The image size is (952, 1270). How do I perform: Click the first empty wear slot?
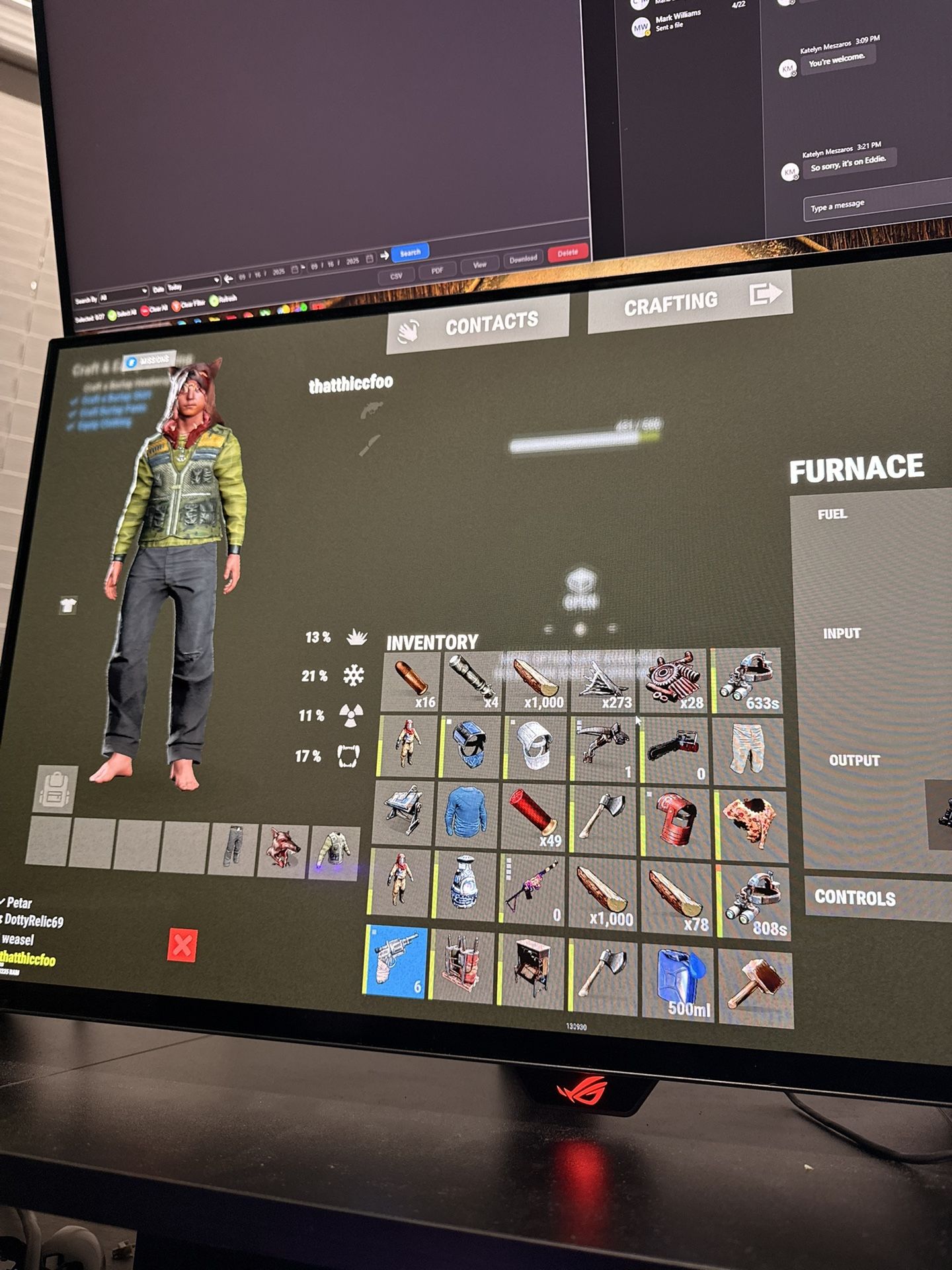48,840
